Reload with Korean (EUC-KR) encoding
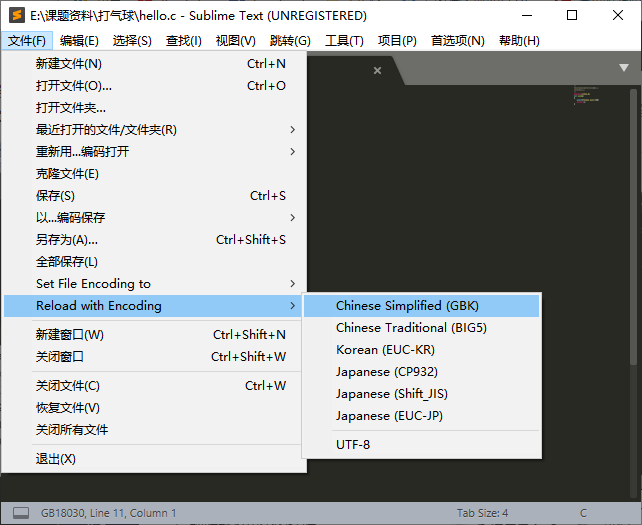 coord(421,350)
